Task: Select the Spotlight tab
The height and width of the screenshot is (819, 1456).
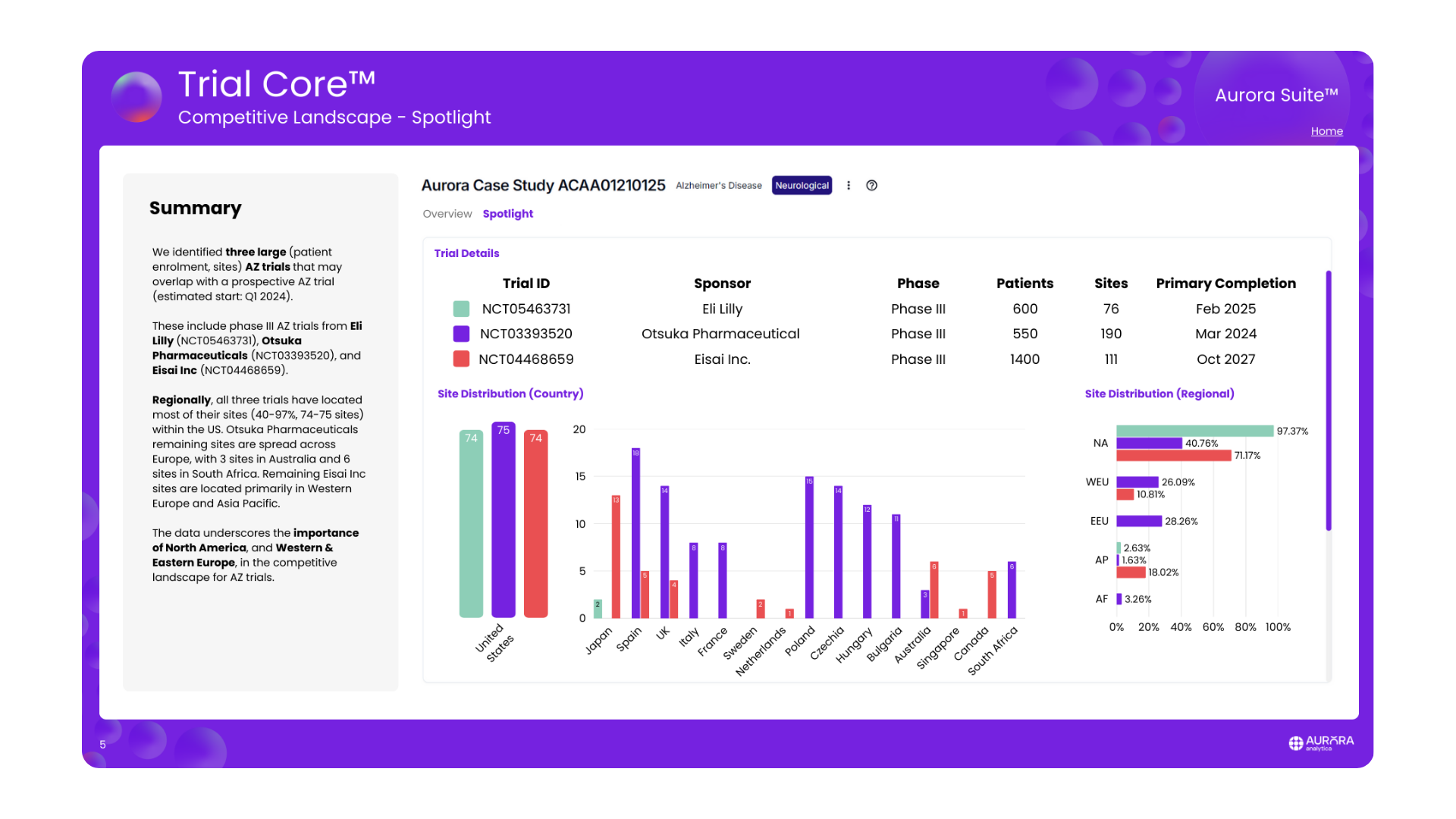Action: pos(508,214)
